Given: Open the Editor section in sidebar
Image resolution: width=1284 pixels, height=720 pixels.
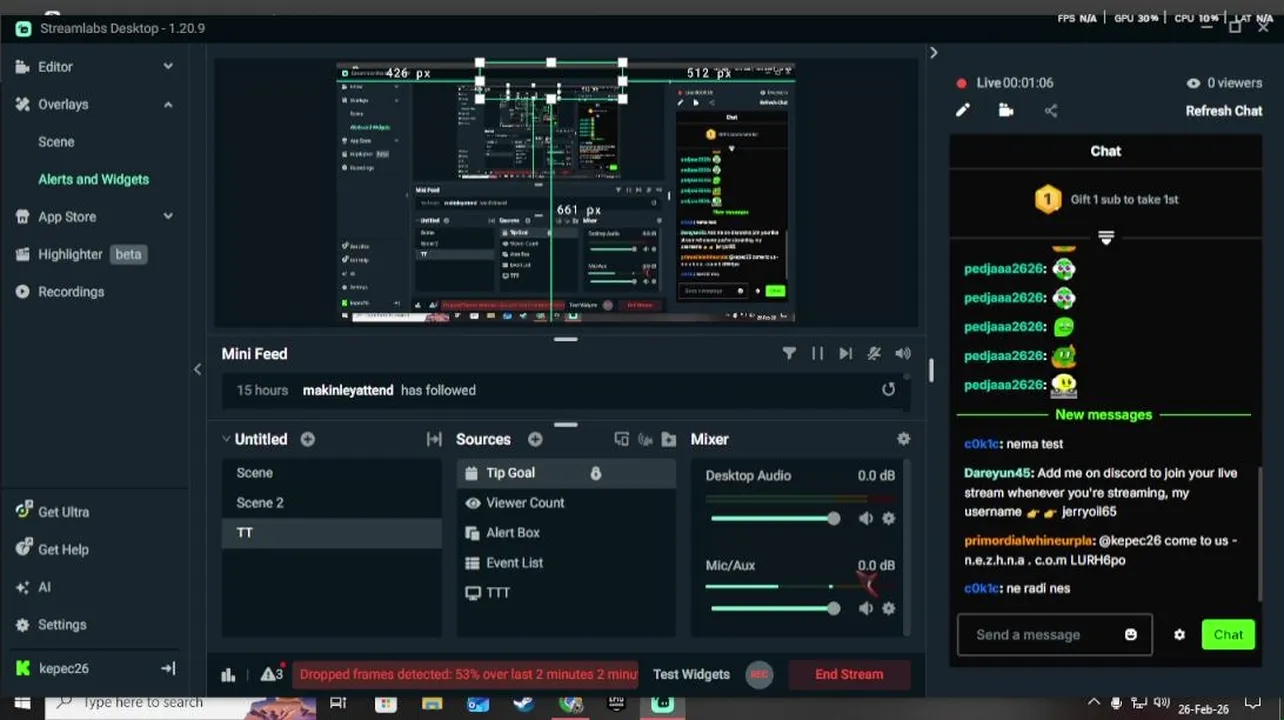Looking at the screenshot, I should click(x=55, y=67).
